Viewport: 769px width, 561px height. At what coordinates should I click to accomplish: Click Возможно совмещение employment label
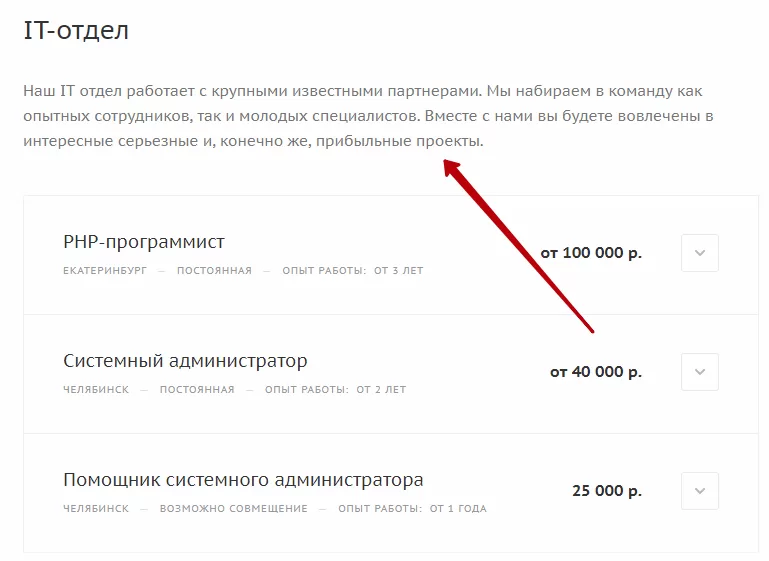(x=233, y=509)
